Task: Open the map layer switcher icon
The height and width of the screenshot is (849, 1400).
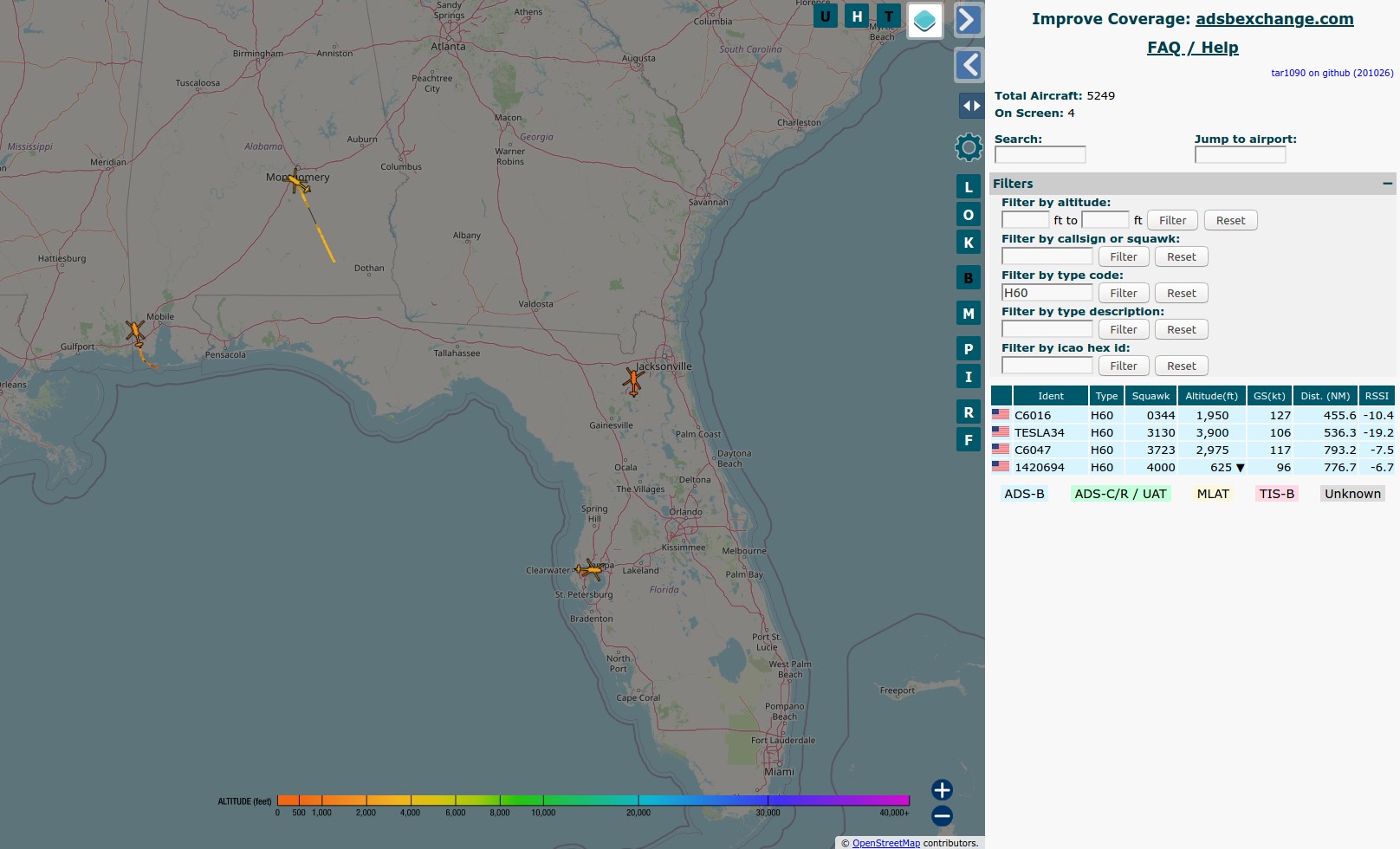Action: click(x=925, y=20)
